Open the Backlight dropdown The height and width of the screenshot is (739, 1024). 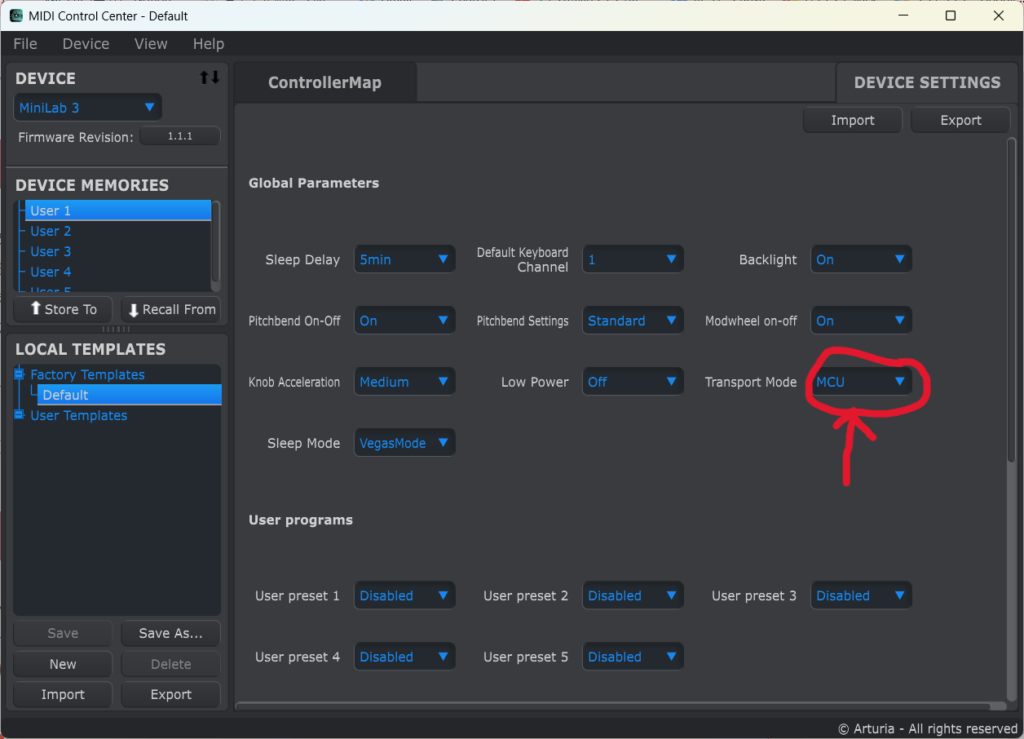point(861,259)
